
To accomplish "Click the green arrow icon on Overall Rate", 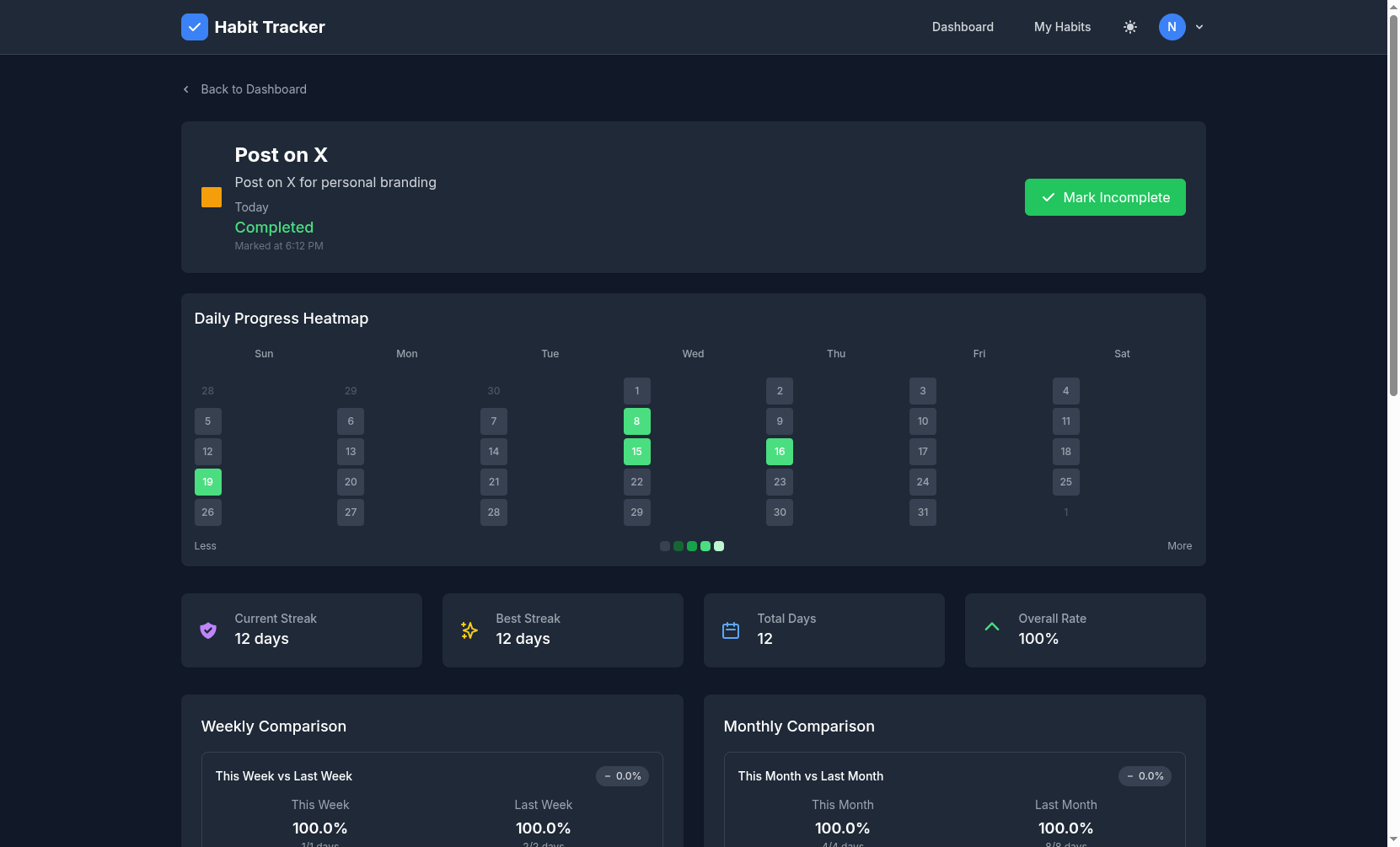I will (x=991, y=626).
